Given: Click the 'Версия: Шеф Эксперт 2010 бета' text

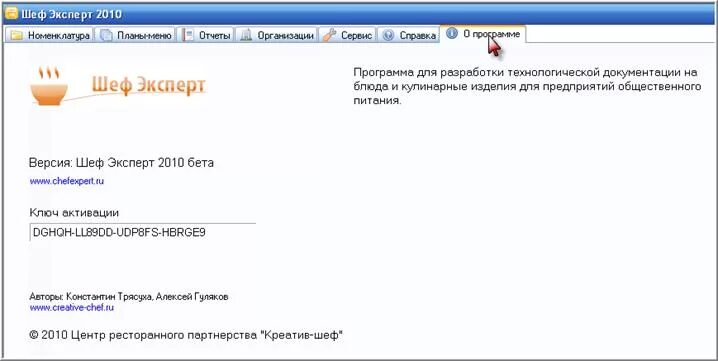Looking at the screenshot, I should 121,163.
